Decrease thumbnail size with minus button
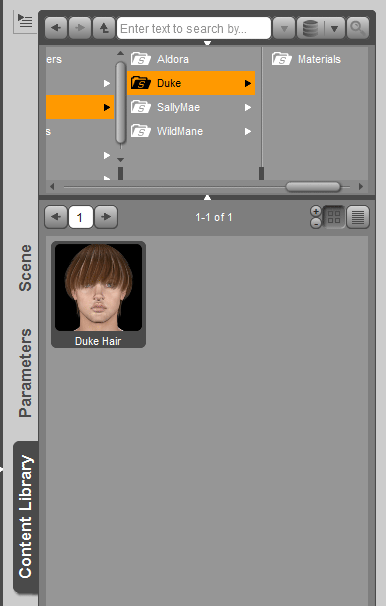Viewport: 386px width, 606px height. 316,223
